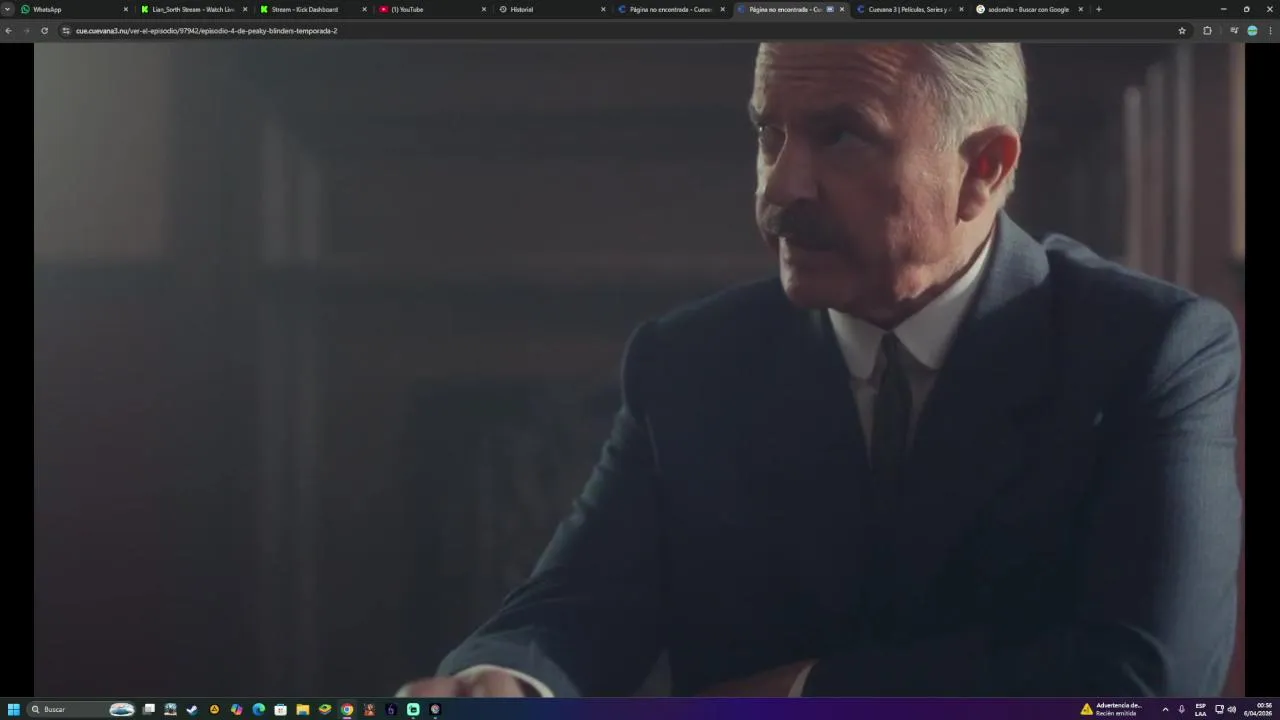Image resolution: width=1280 pixels, height=720 pixels.
Task: Click the microphone icon in system tray
Action: click(x=1181, y=709)
